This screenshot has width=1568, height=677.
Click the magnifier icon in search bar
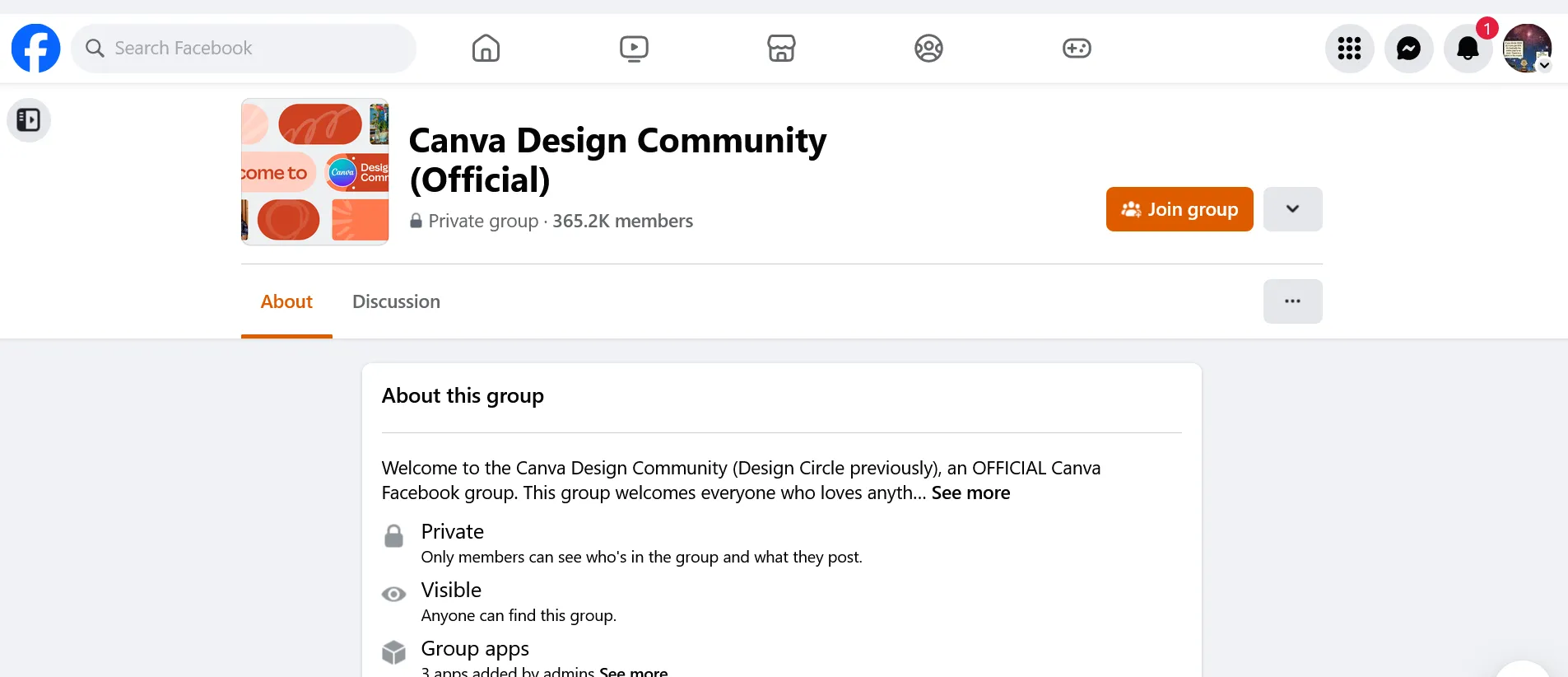95,49
